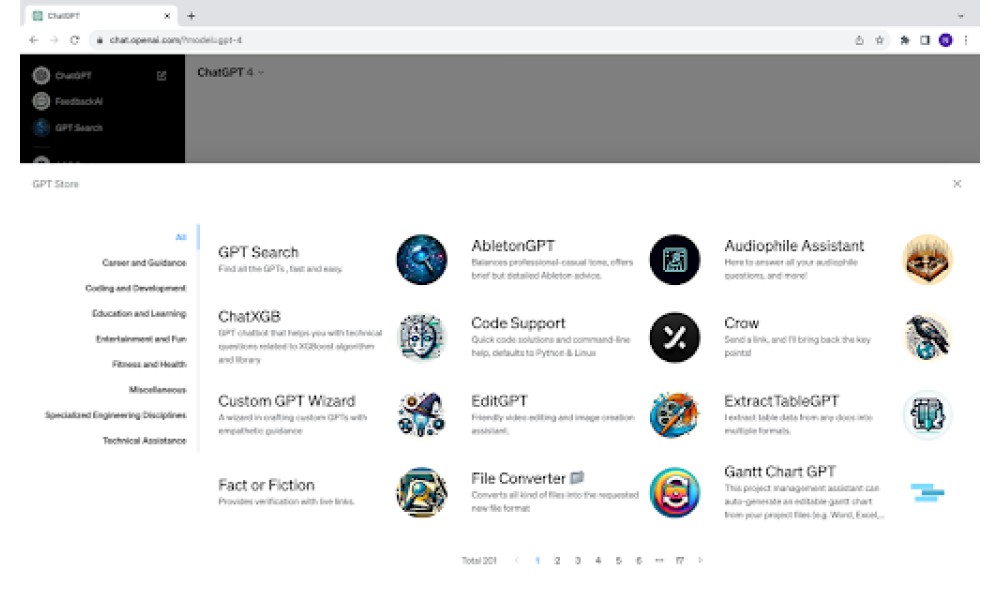1000x600 pixels.
Task: Select the Entertainment and Fun category
Action: click(x=141, y=339)
